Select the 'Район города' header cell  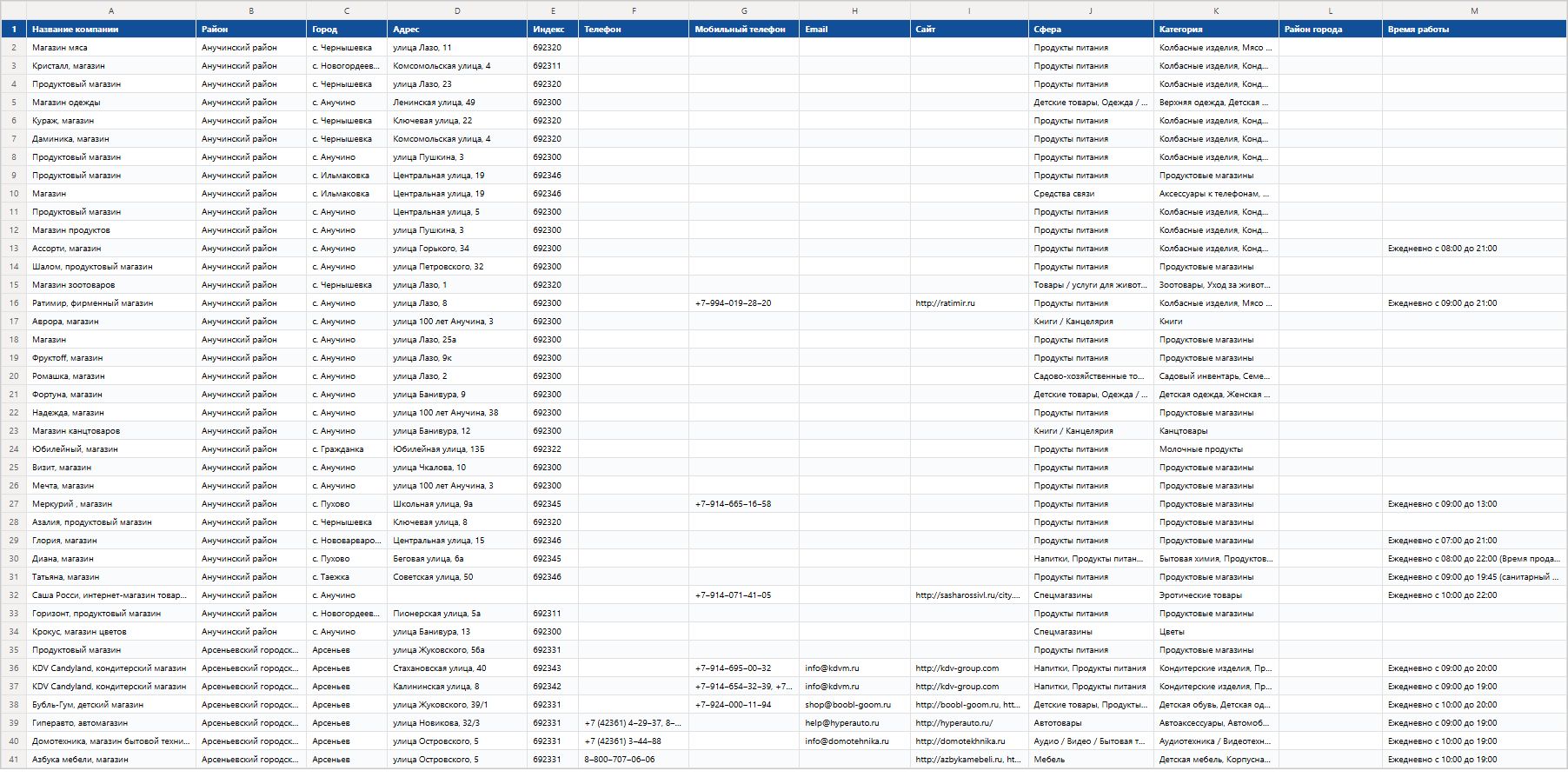(1331, 30)
